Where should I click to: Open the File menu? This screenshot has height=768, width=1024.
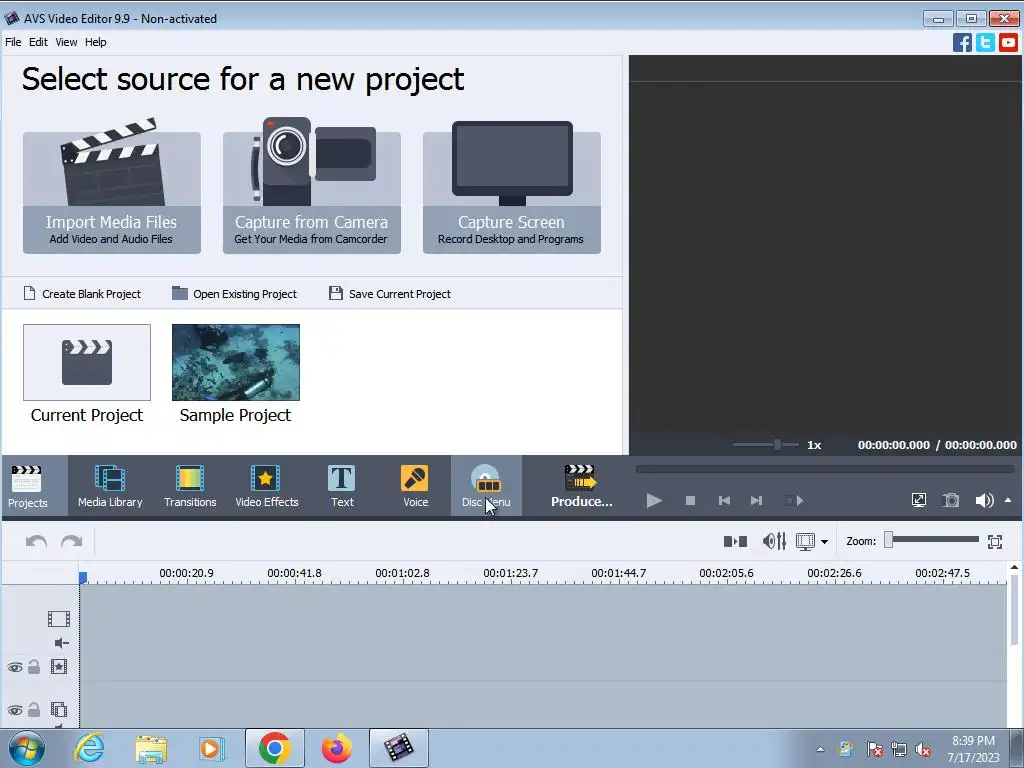click(x=13, y=42)
